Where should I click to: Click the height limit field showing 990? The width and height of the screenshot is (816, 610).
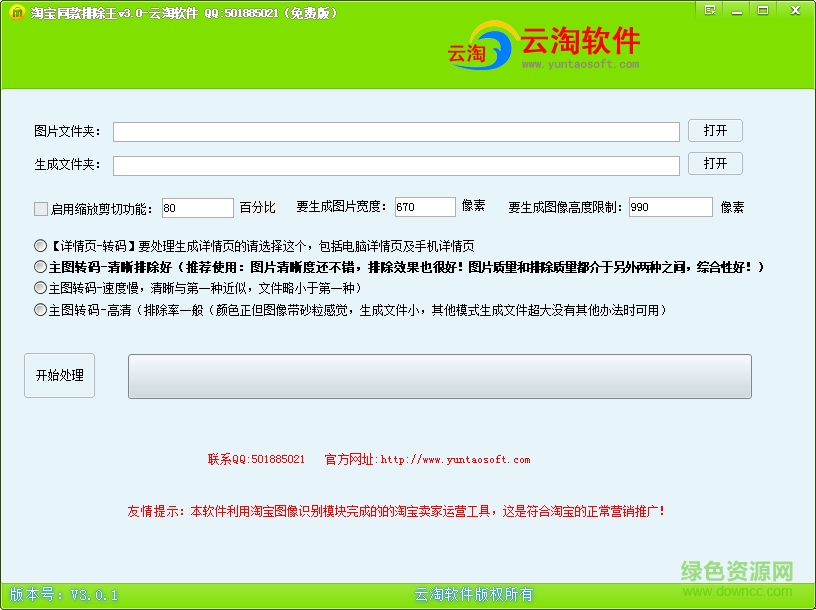coord(670,207)
